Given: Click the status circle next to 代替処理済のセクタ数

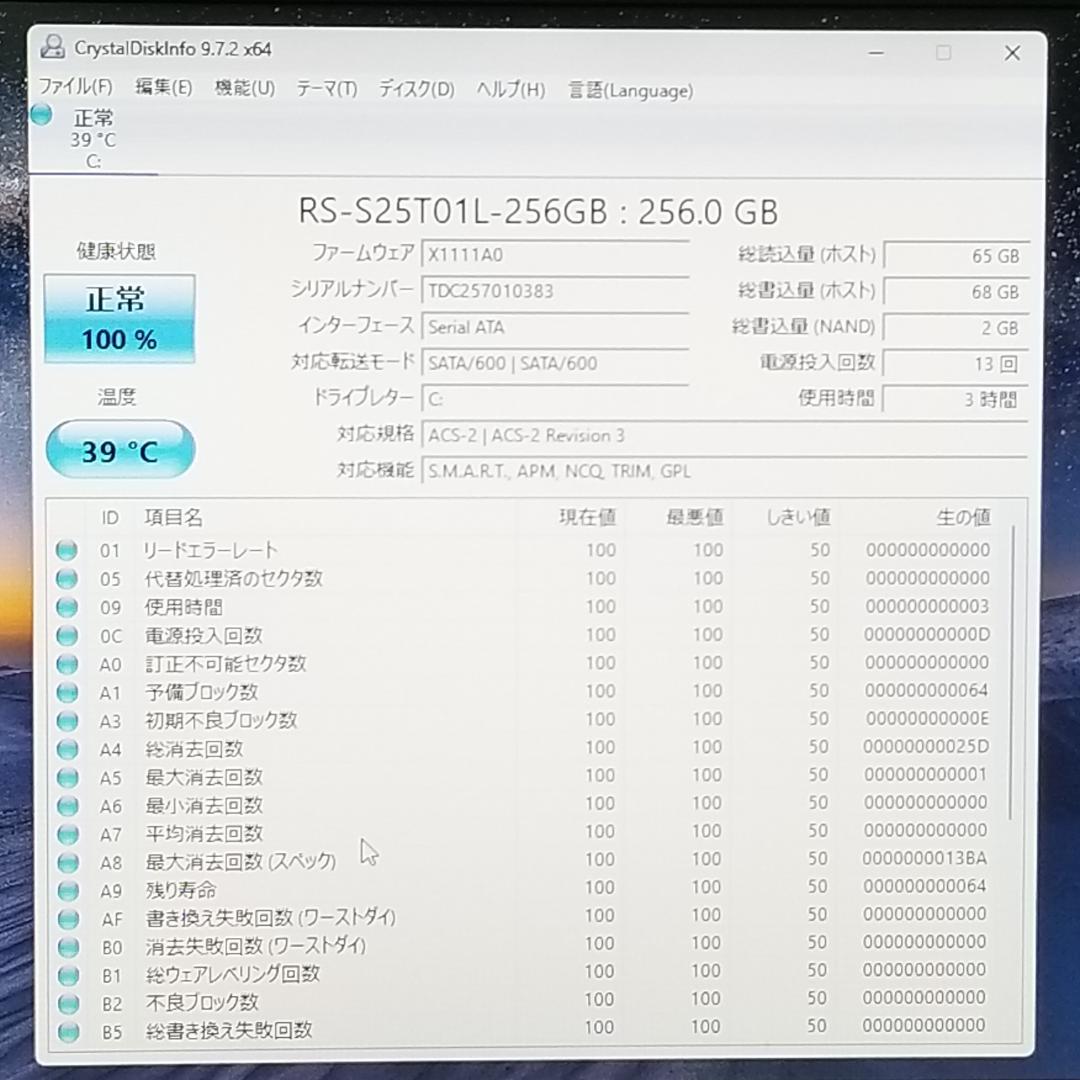Looking at the screenshot, I should tap(66, 578).
